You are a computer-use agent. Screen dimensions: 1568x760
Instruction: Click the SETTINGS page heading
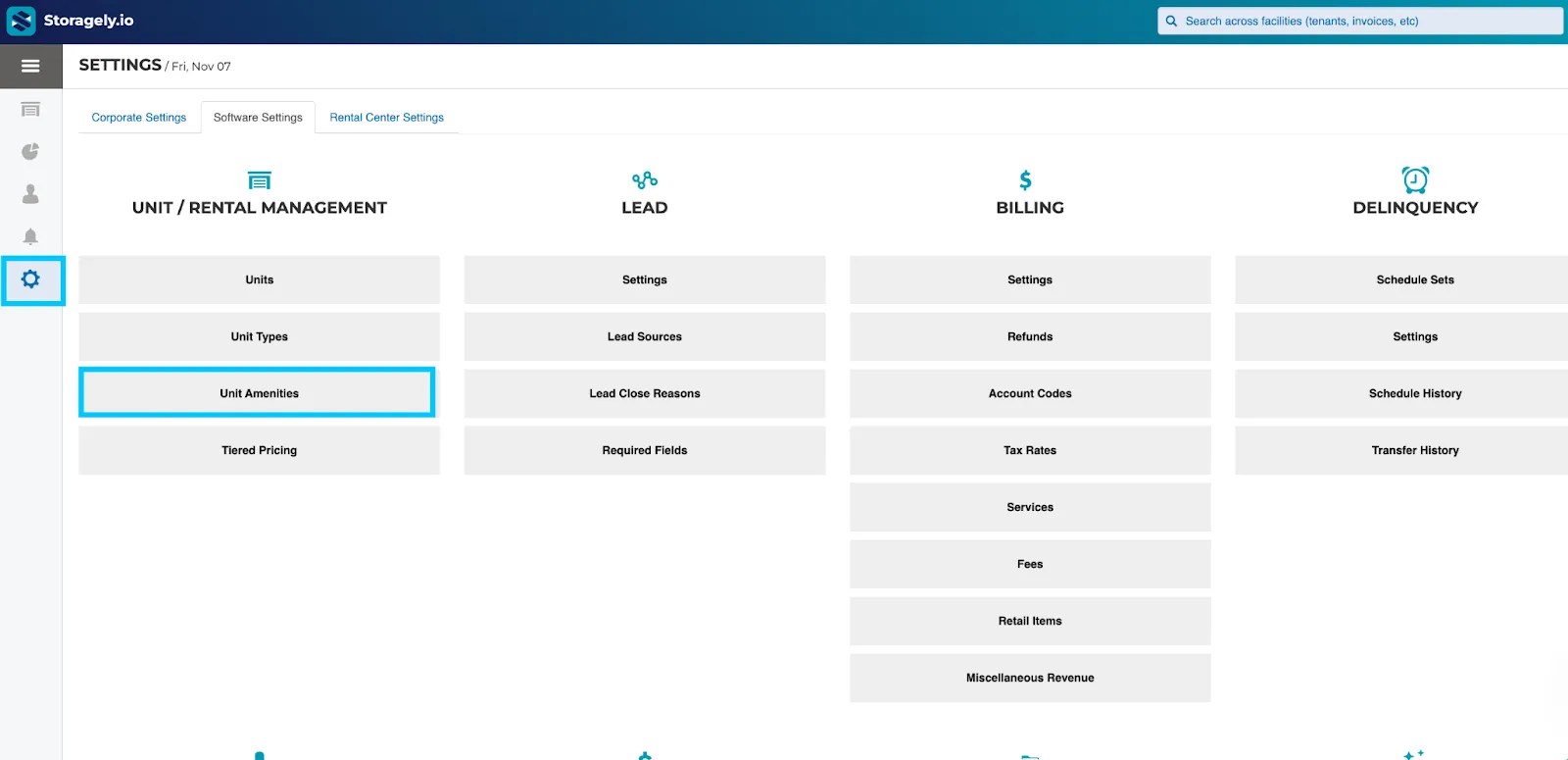click(120, 65)
